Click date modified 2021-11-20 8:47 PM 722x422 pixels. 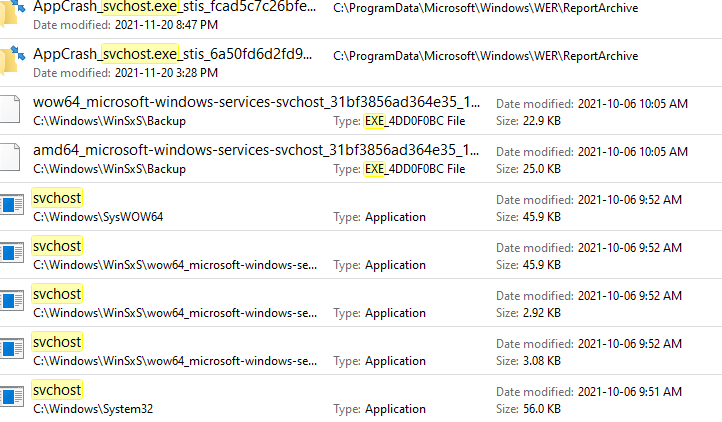166,25
